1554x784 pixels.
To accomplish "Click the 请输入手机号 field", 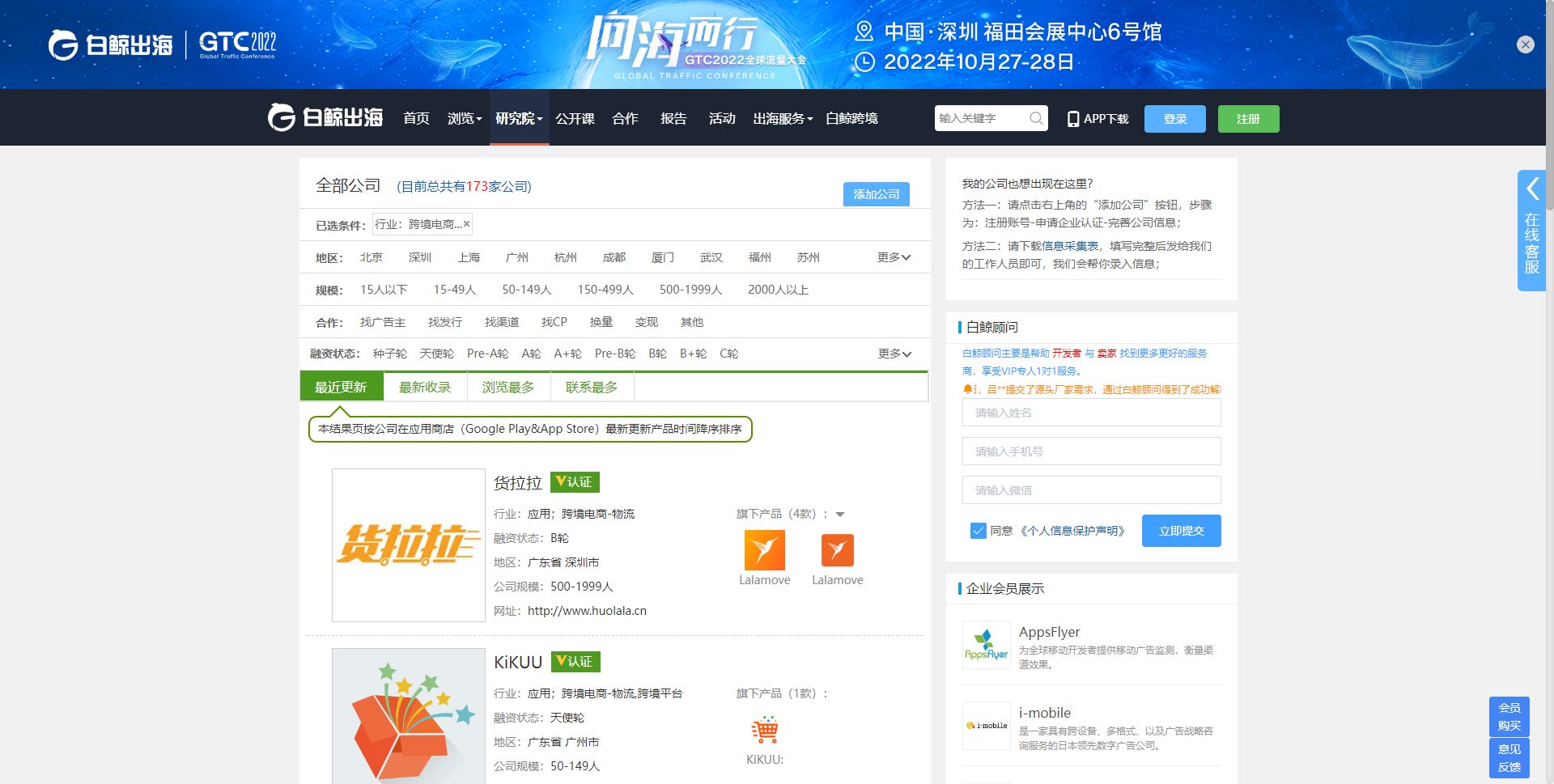I will pos(1092,451).
